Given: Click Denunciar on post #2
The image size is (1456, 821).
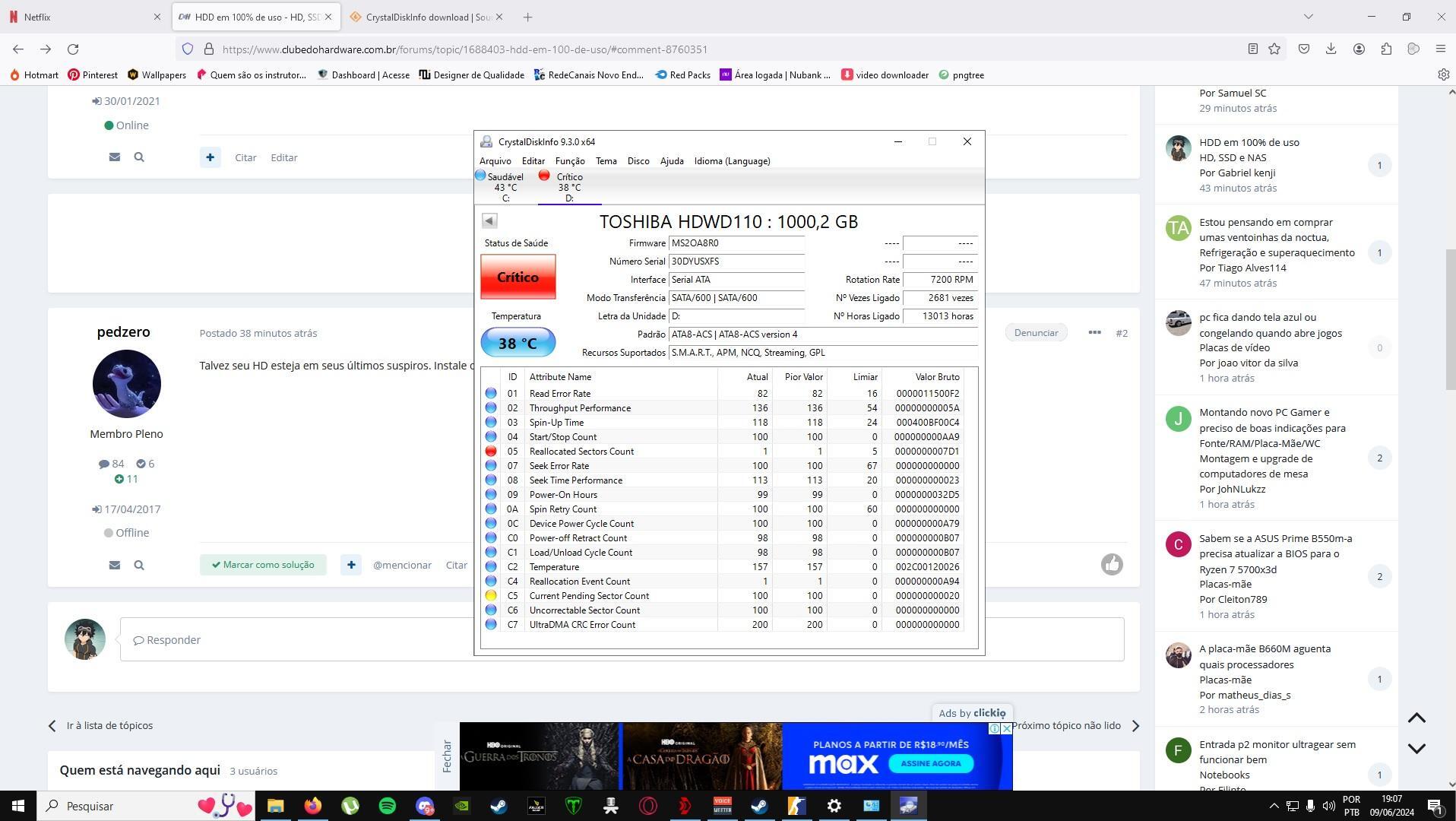Looking at the screenshot, I should pyautogui.click(x=1036, y=332).
